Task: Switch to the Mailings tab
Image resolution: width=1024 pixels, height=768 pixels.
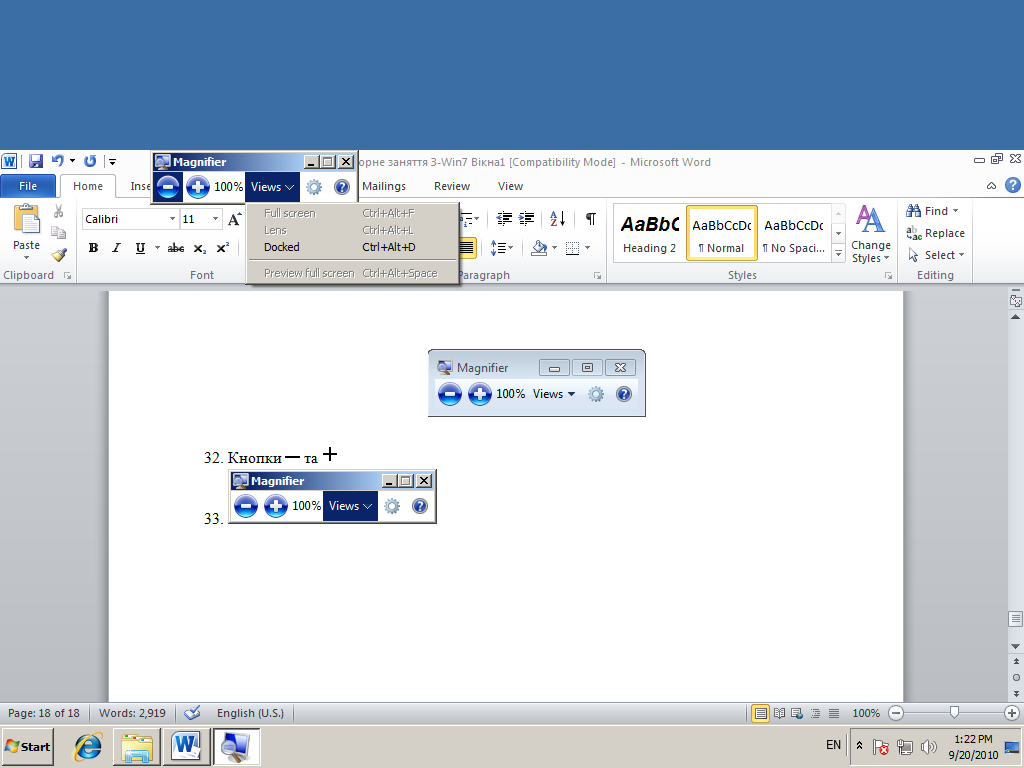Action: [384, 186]
